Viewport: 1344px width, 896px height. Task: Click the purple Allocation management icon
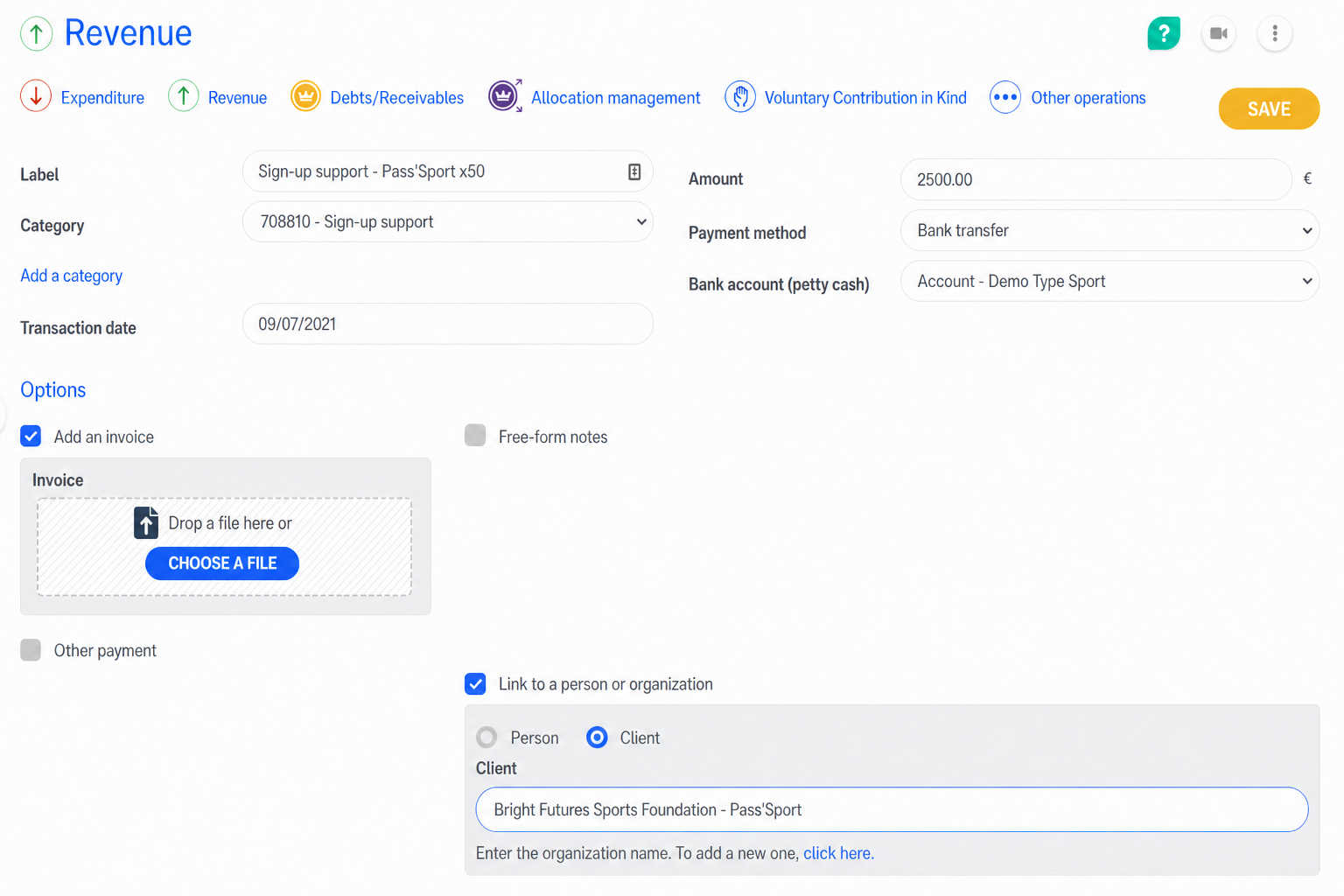[x=505, y=95]
